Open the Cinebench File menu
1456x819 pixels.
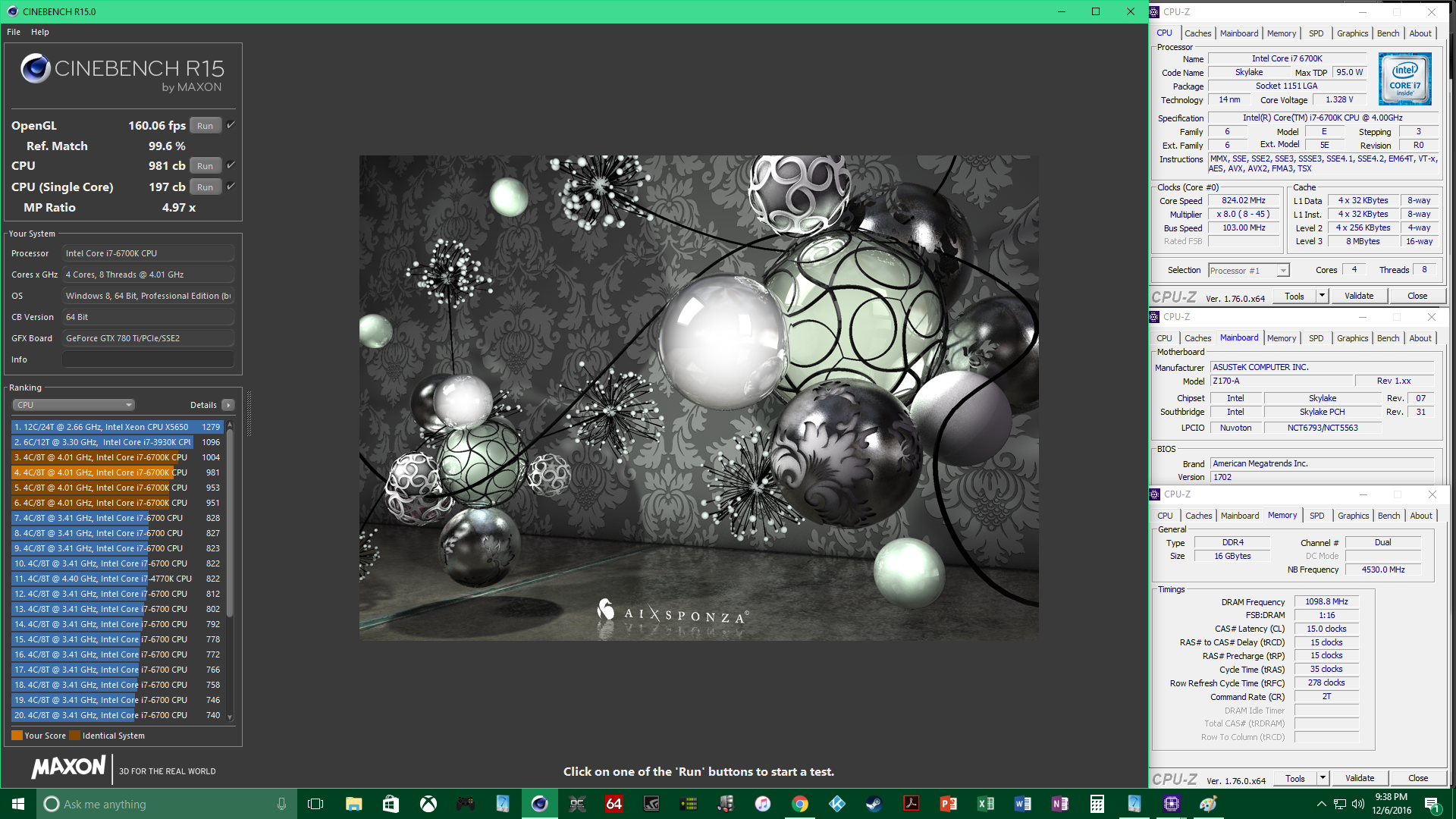(x=14, y=32)
